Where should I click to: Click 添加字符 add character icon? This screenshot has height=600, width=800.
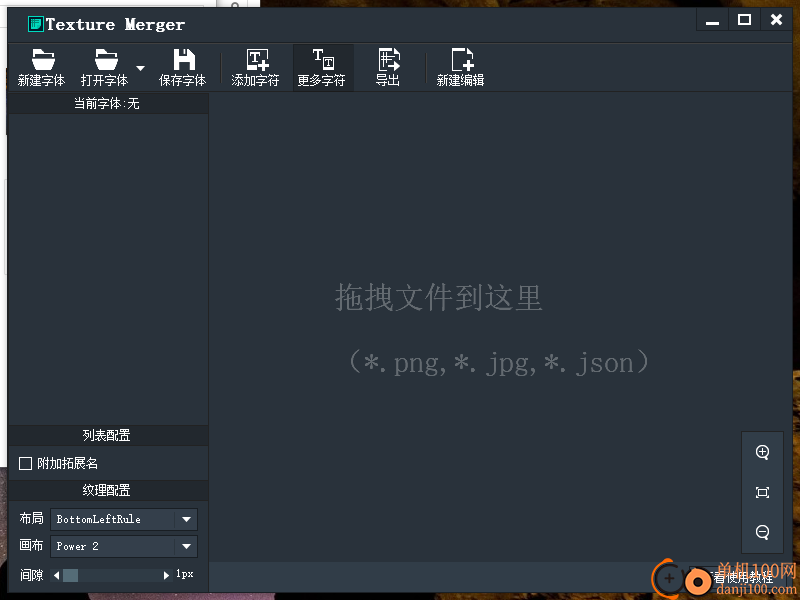coord(255,67)
